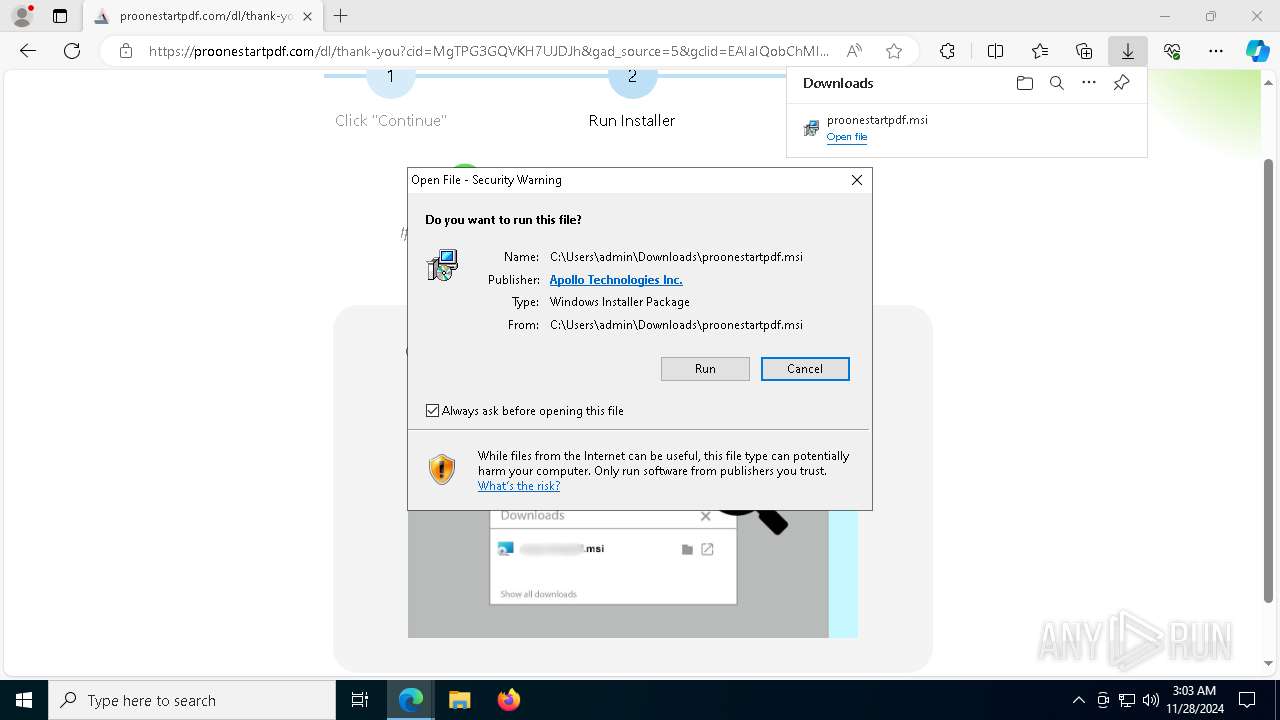Screen dimensions: 1280x720
Task: Click Cancel in the security warning dialog
Action: click(805, 369)
